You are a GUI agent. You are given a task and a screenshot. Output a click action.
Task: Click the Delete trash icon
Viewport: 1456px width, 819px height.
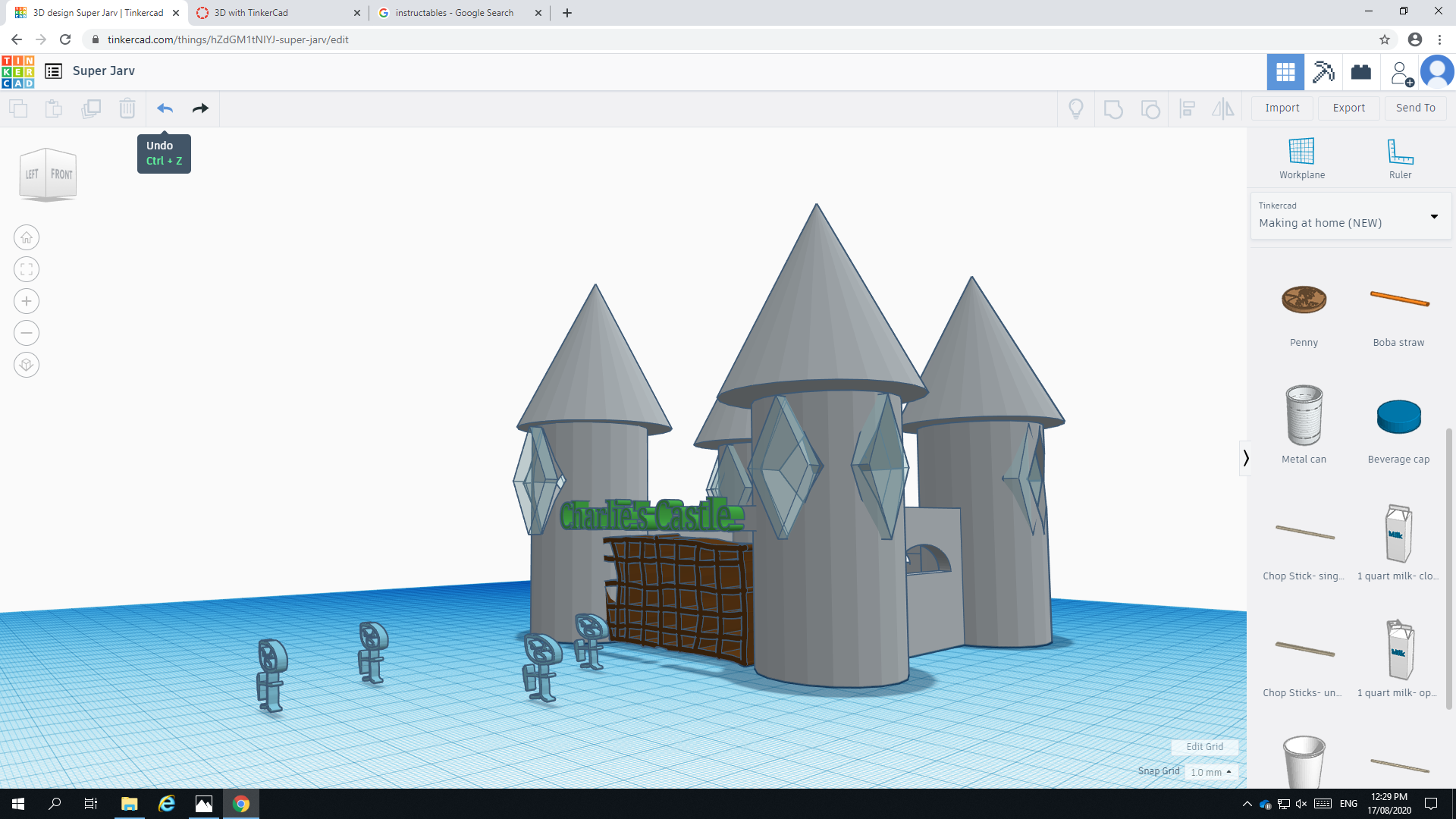pyautogui.click(x=127, y=108)
